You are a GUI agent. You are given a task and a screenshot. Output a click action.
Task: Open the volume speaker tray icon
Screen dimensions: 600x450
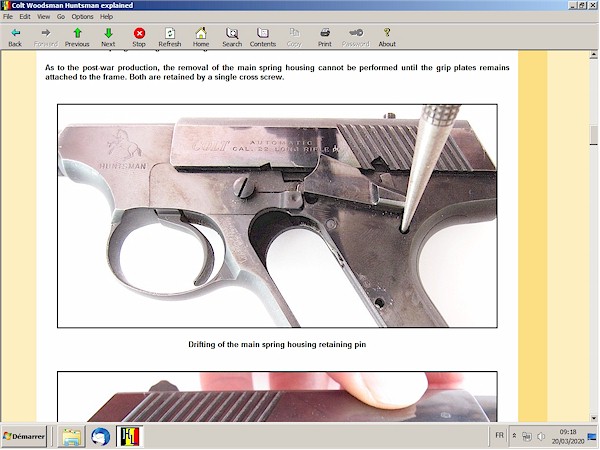click(x=541, y=436)
